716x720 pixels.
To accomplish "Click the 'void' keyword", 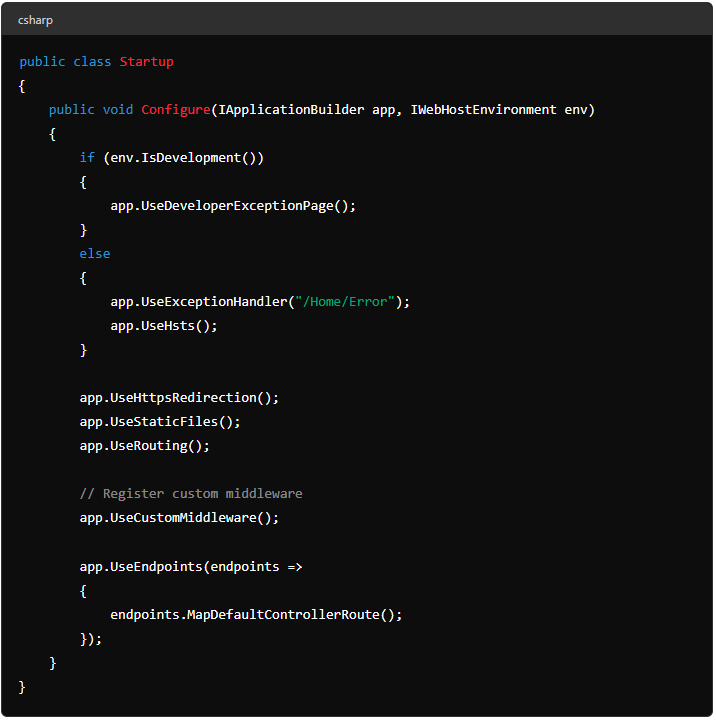I will 118,110.
